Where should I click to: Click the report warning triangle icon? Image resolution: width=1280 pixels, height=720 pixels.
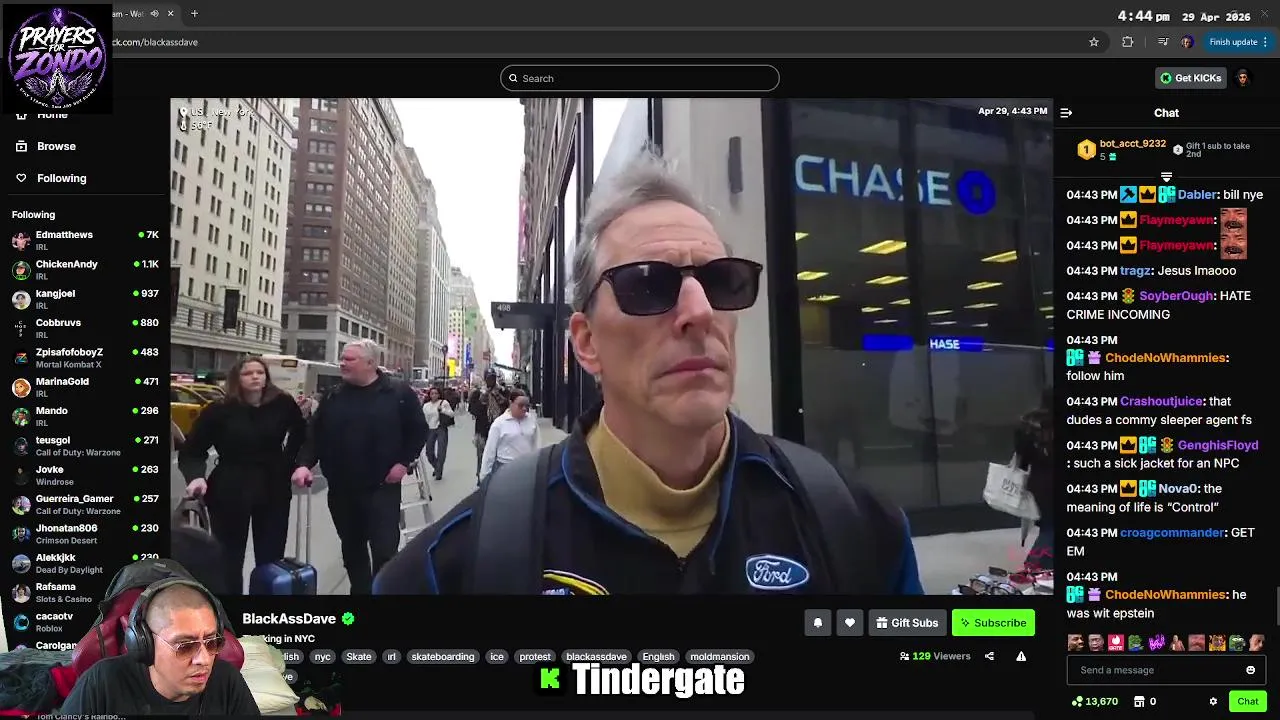click(x=1021, y=656)
